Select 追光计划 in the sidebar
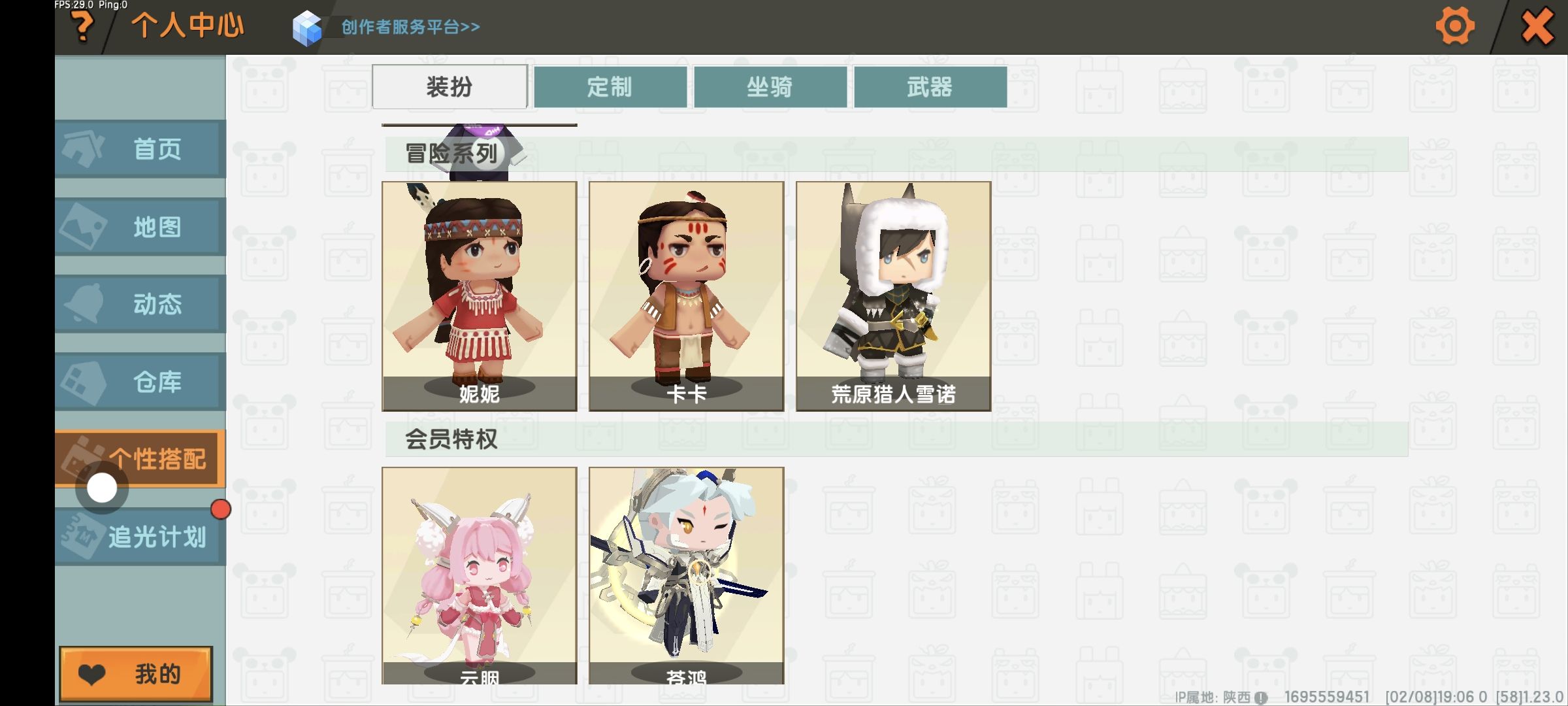 click(x=140, y=537)
